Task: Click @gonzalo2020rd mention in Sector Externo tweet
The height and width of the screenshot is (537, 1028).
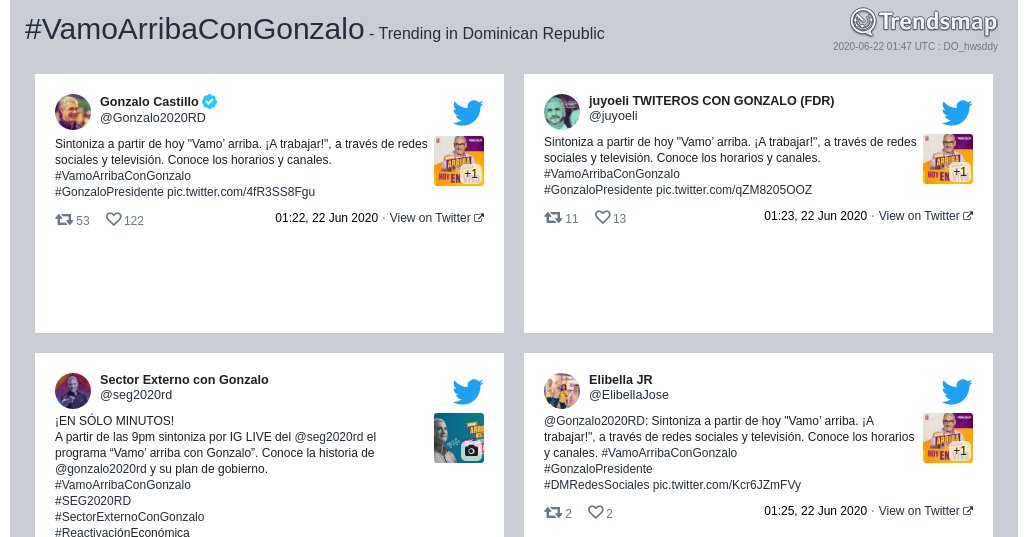Action: click(101, 469)
